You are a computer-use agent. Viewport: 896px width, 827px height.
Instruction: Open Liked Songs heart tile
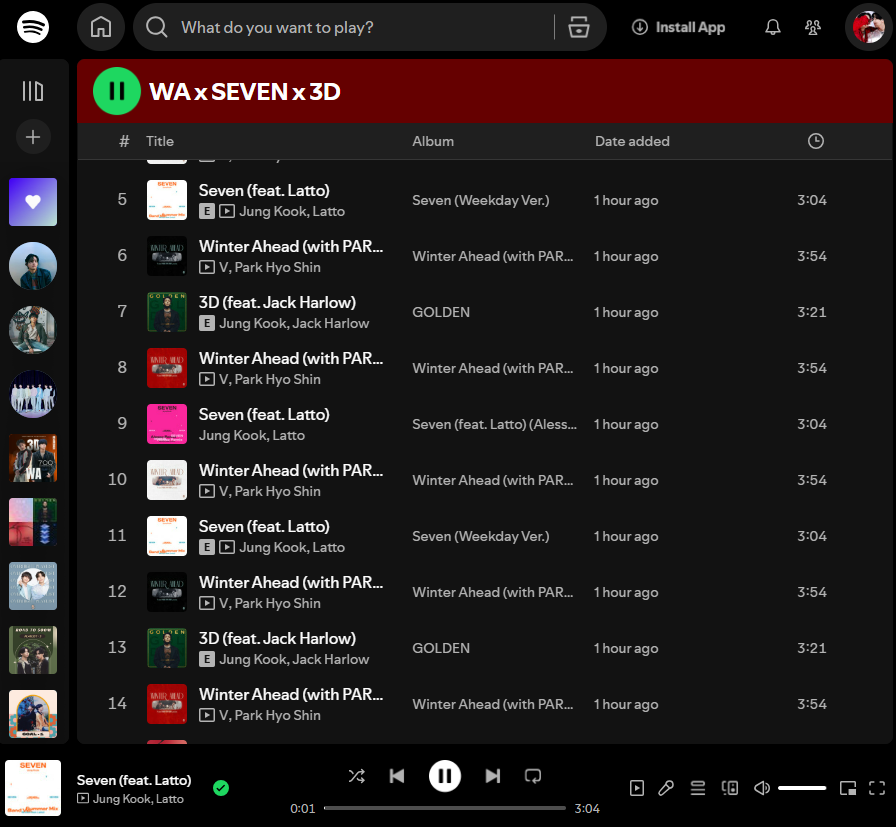(33, 202)
